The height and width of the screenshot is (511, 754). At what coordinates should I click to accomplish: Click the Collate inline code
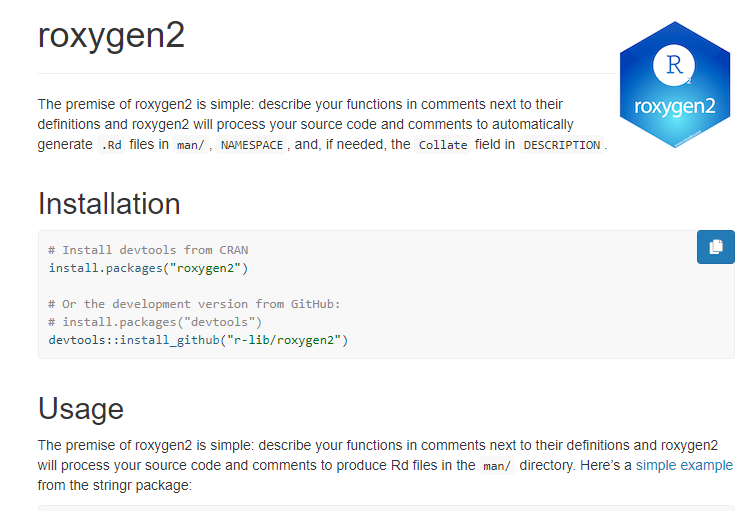pos(443,145)
